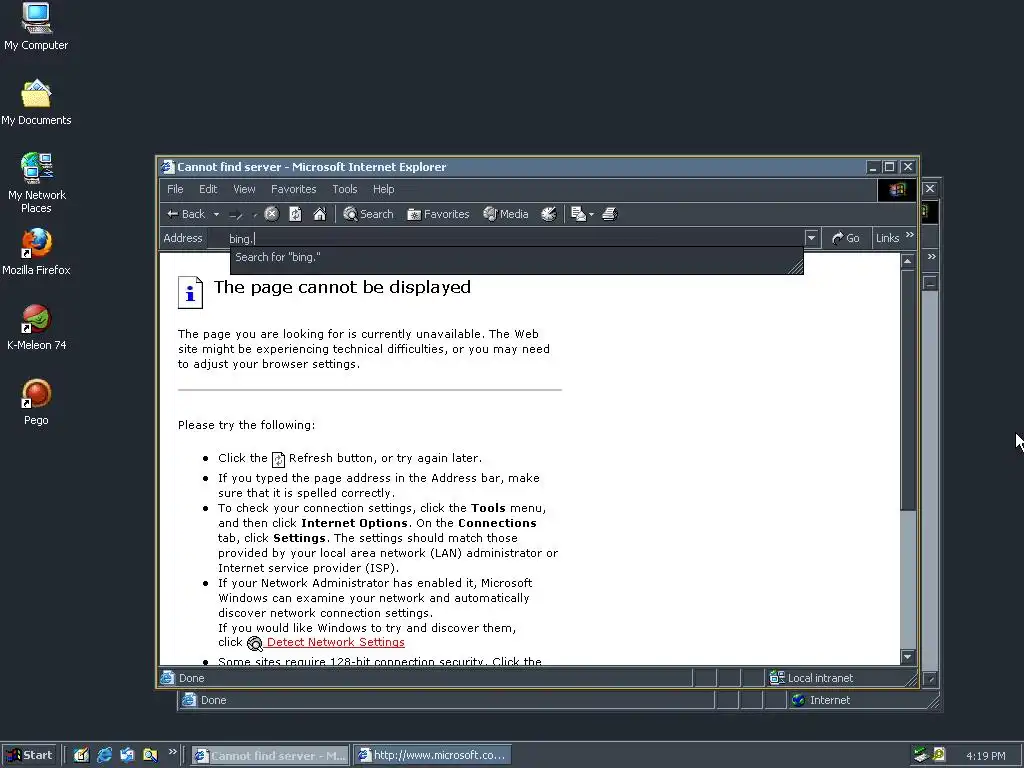Open the Edit menu
This screenshot has width=1024, height=768.
point(208,189)
